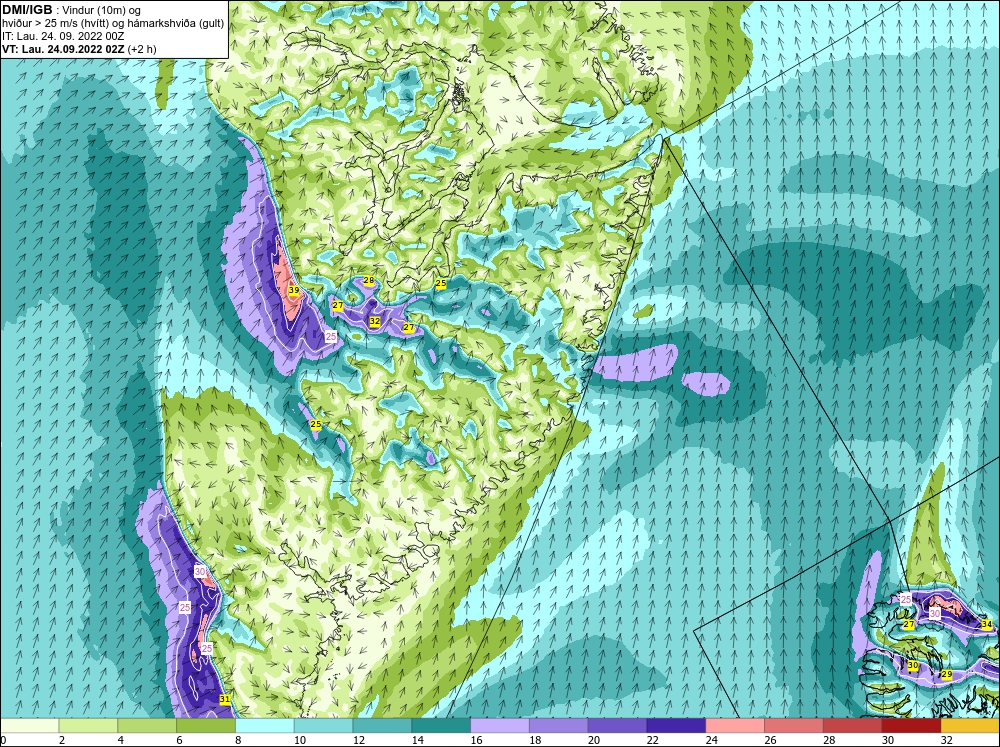The width and height of the screenshot is (1000, 747).
Task: Click the 14–16 m/s dark teal legend swatch
Action: pos(441,725)
